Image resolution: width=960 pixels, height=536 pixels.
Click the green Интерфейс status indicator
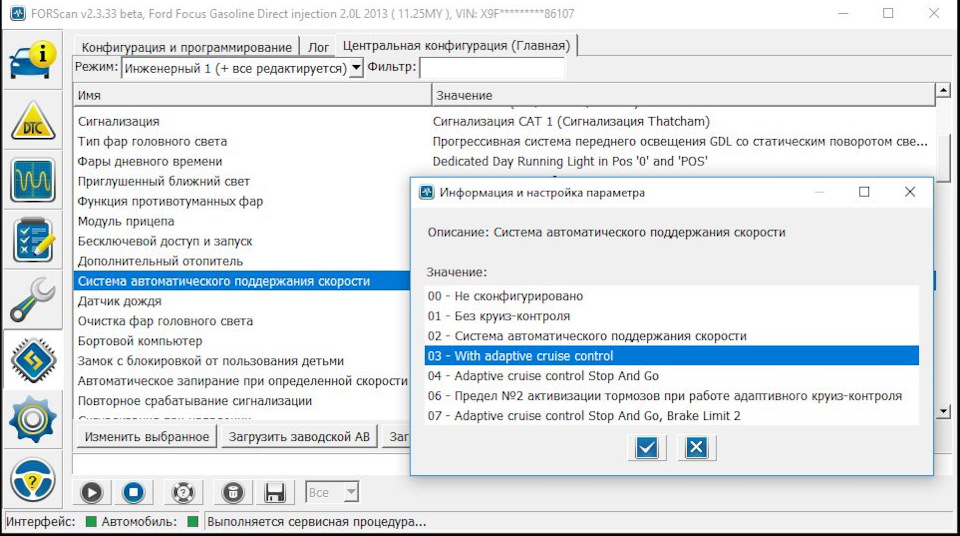click(91, 522)
